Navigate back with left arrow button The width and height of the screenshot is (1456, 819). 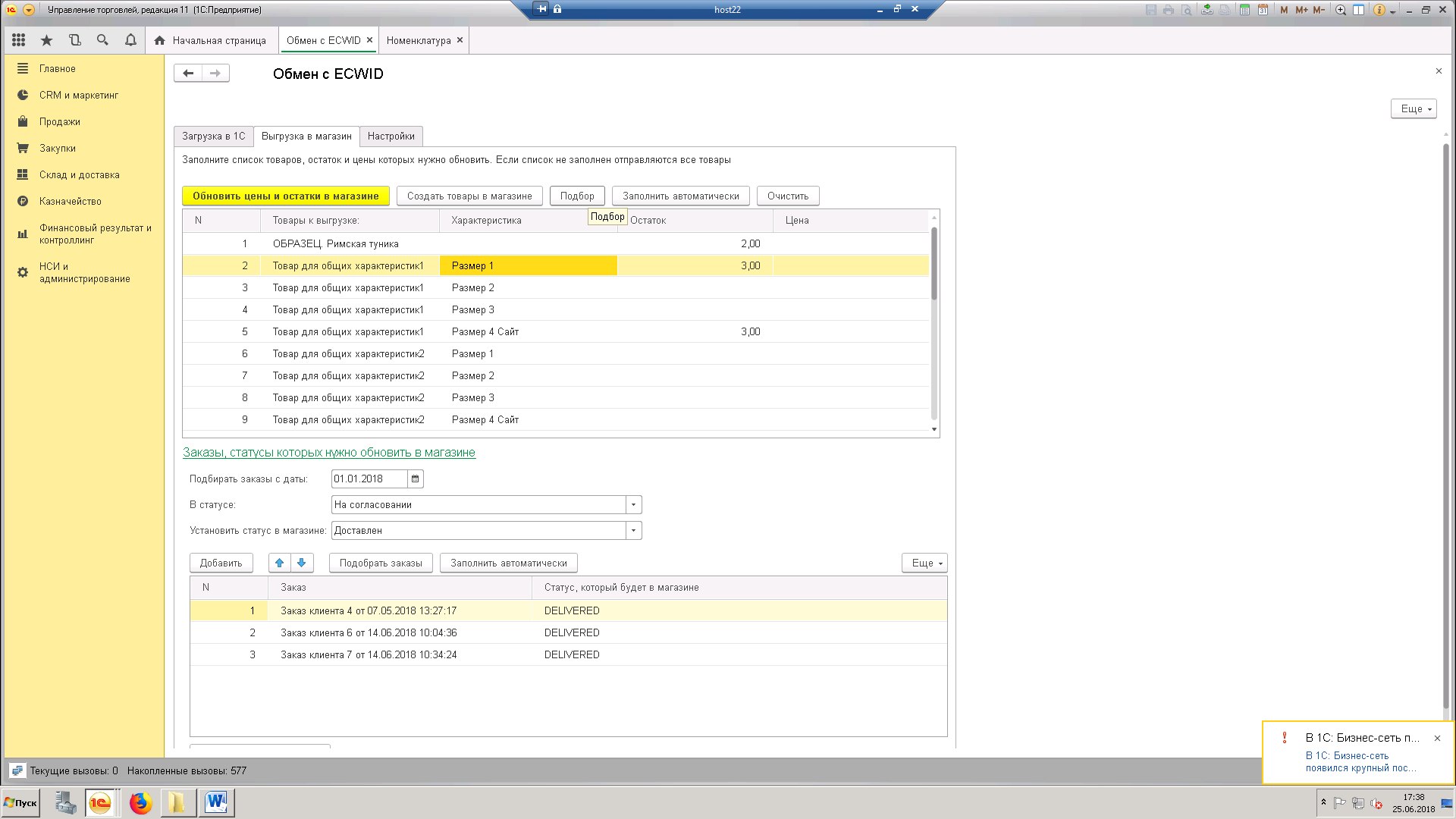(x=188, y=74)
